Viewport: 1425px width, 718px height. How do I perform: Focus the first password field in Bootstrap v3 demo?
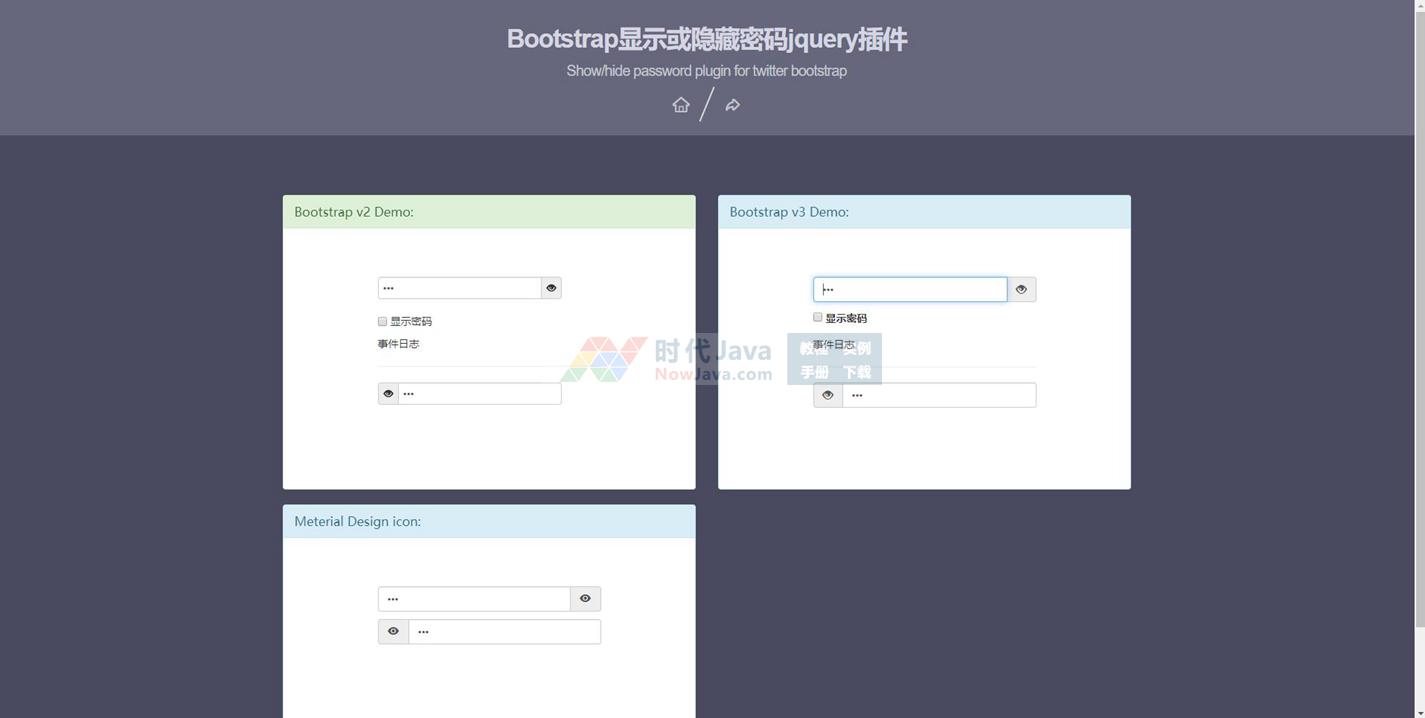click(910, 289)
